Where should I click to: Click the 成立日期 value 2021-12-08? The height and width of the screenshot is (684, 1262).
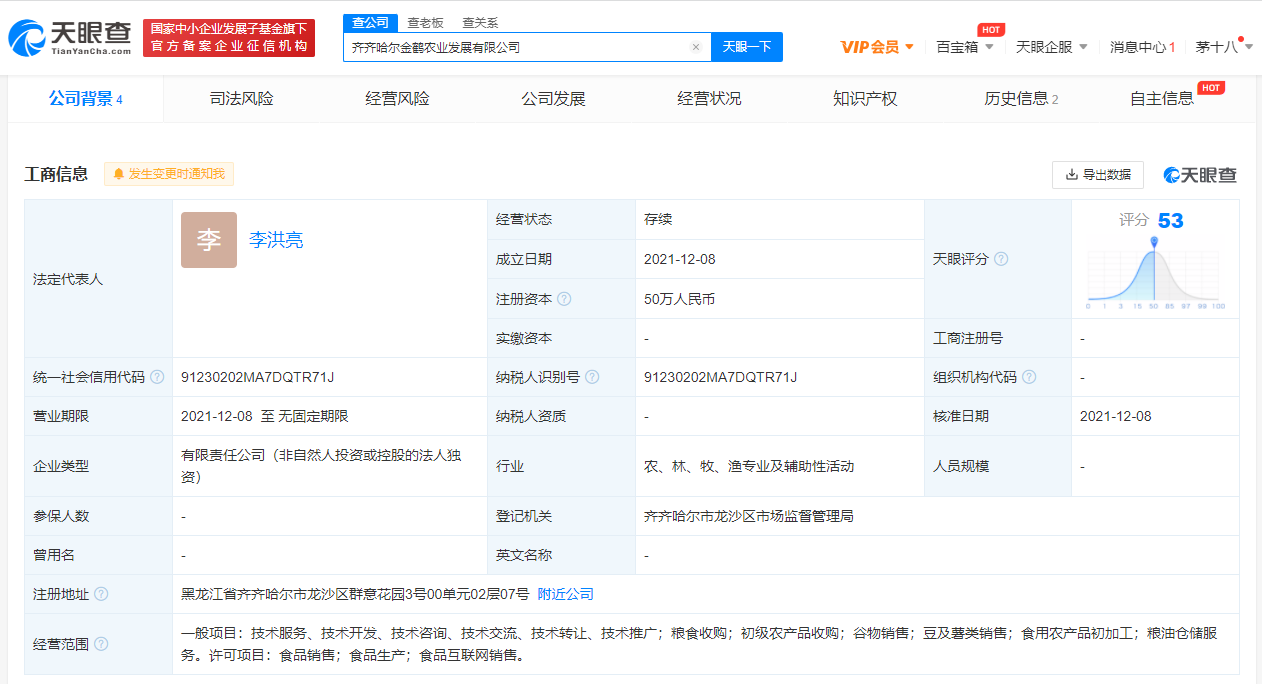pos(680,259)
